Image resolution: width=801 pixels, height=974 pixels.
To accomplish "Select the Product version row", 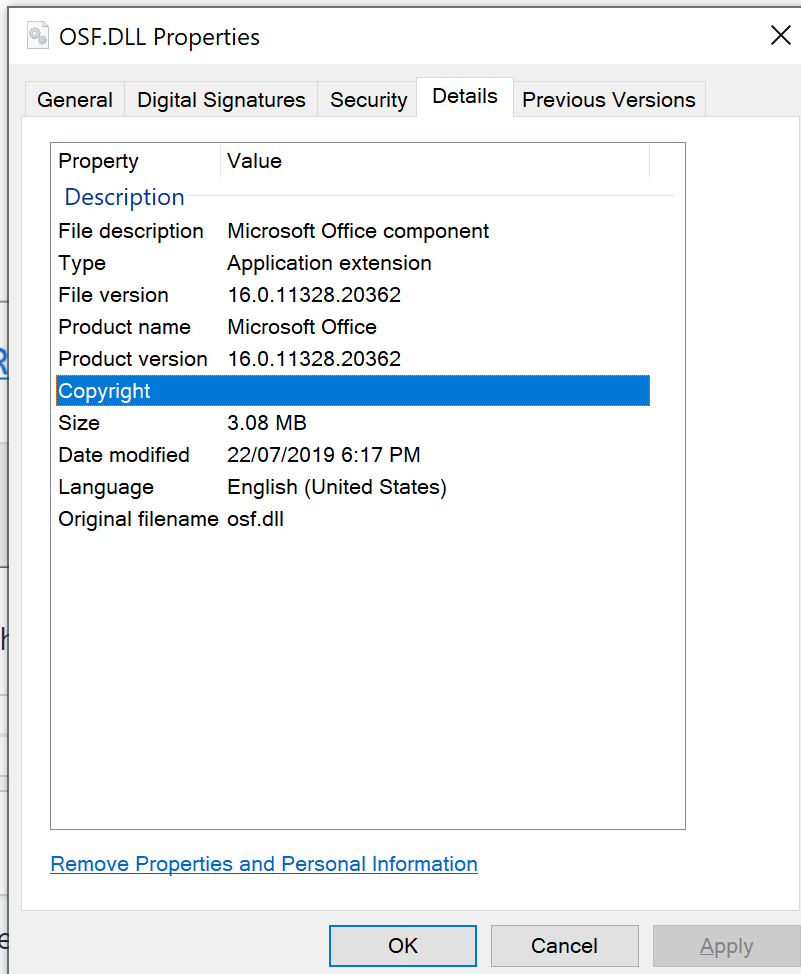I will [x=353, y=359].
